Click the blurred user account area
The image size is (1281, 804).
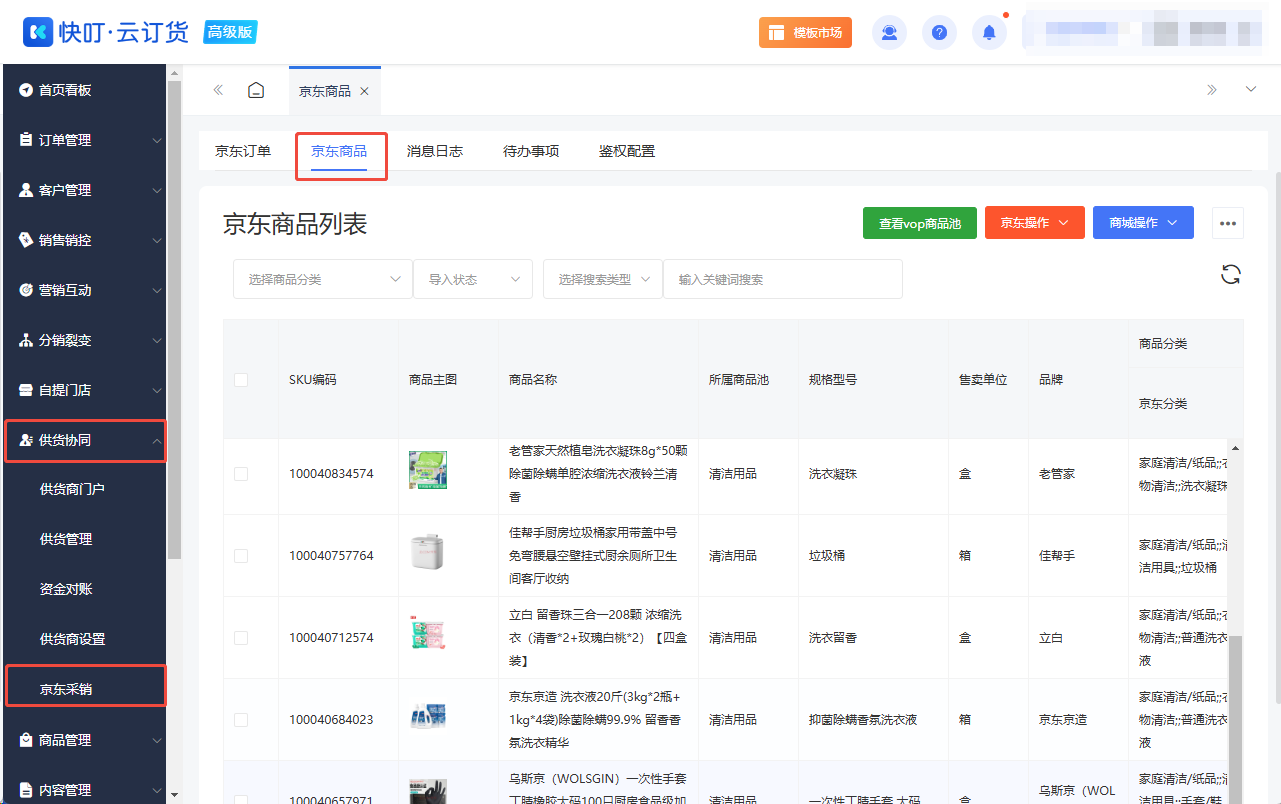[x=1143, y=32]
